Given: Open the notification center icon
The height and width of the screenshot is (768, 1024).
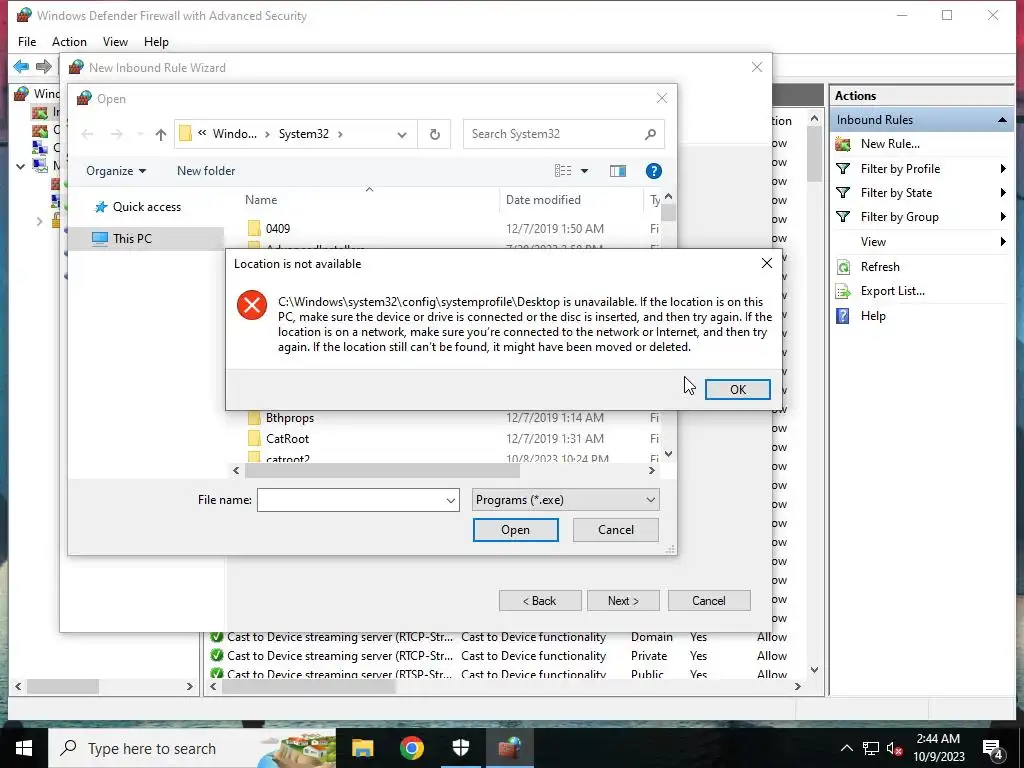Looking at the screenshot, I should (993, 748).
